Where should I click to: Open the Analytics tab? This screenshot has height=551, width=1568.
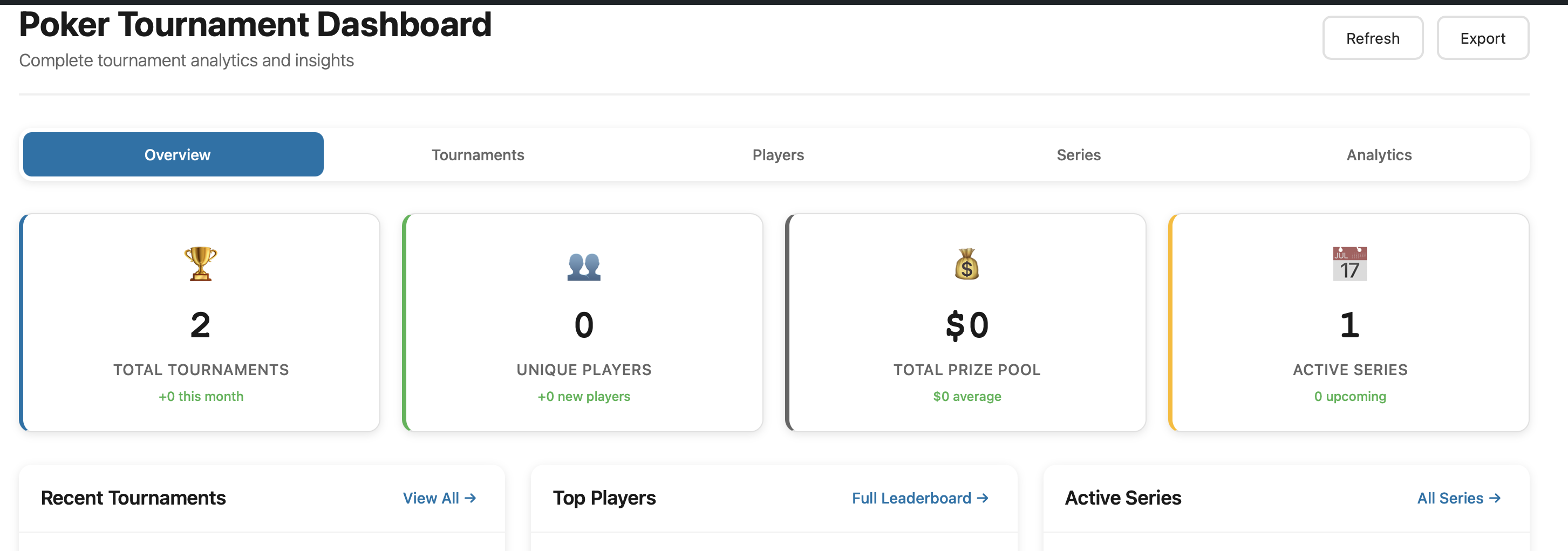(x=1378, y=155)
